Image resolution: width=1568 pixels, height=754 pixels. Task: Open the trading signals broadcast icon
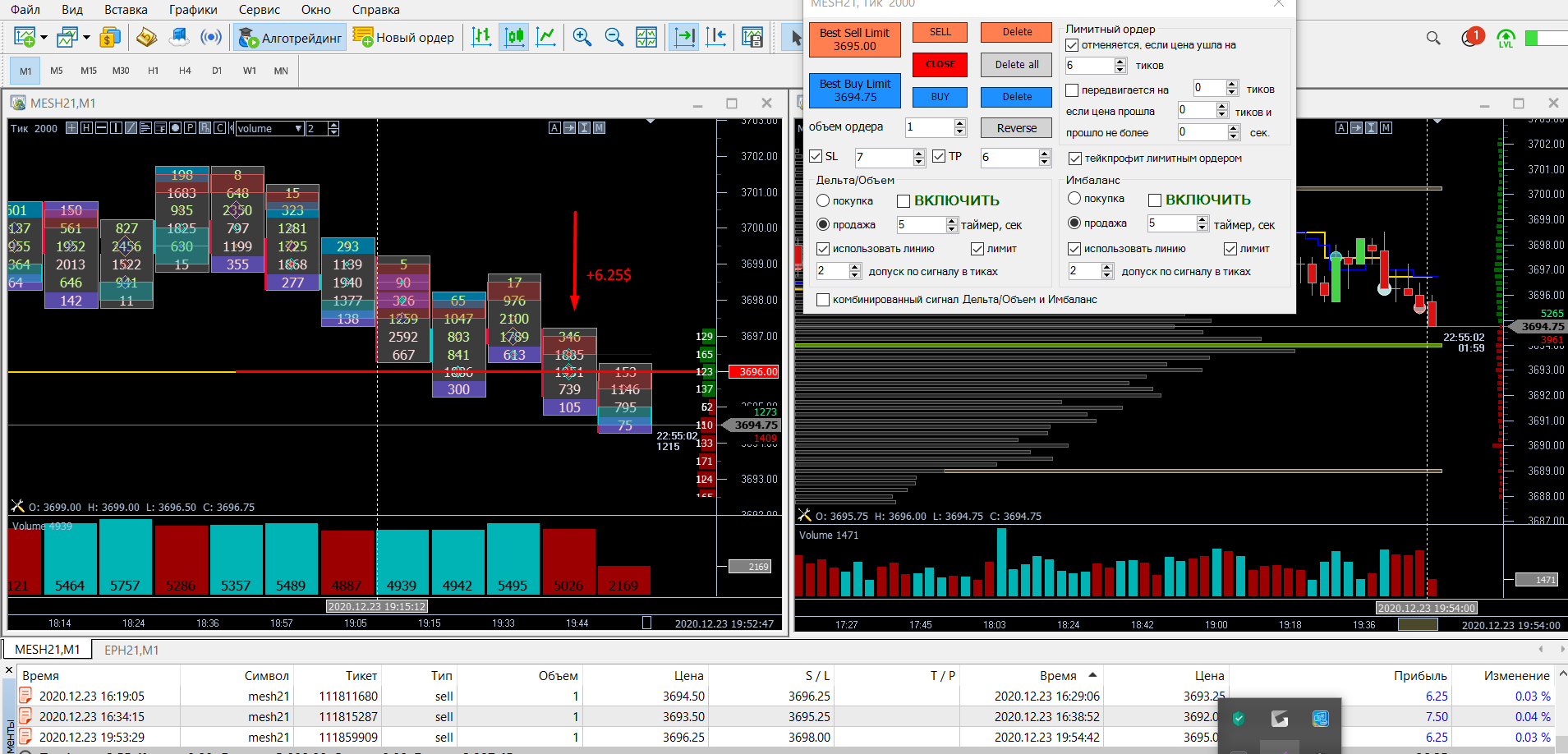tap(211, 37)
